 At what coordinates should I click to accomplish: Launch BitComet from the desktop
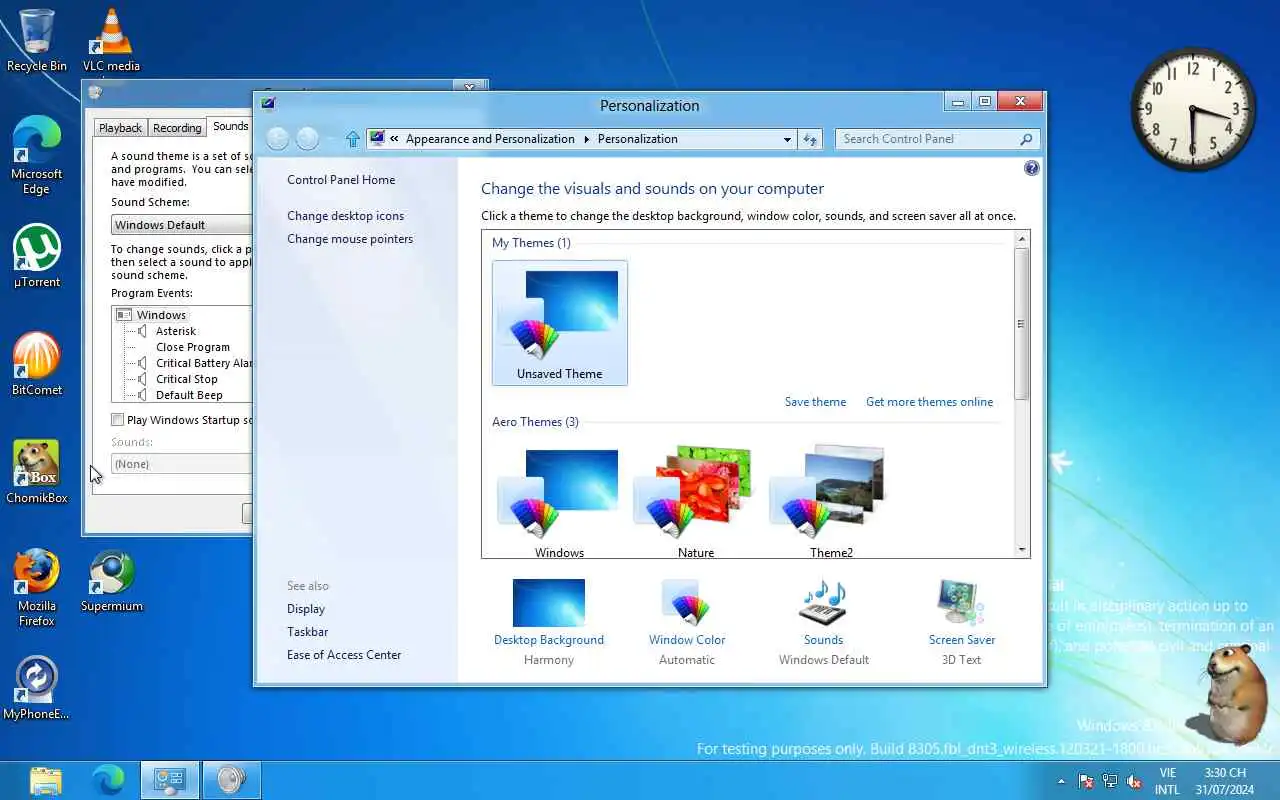tap(37, 364)
